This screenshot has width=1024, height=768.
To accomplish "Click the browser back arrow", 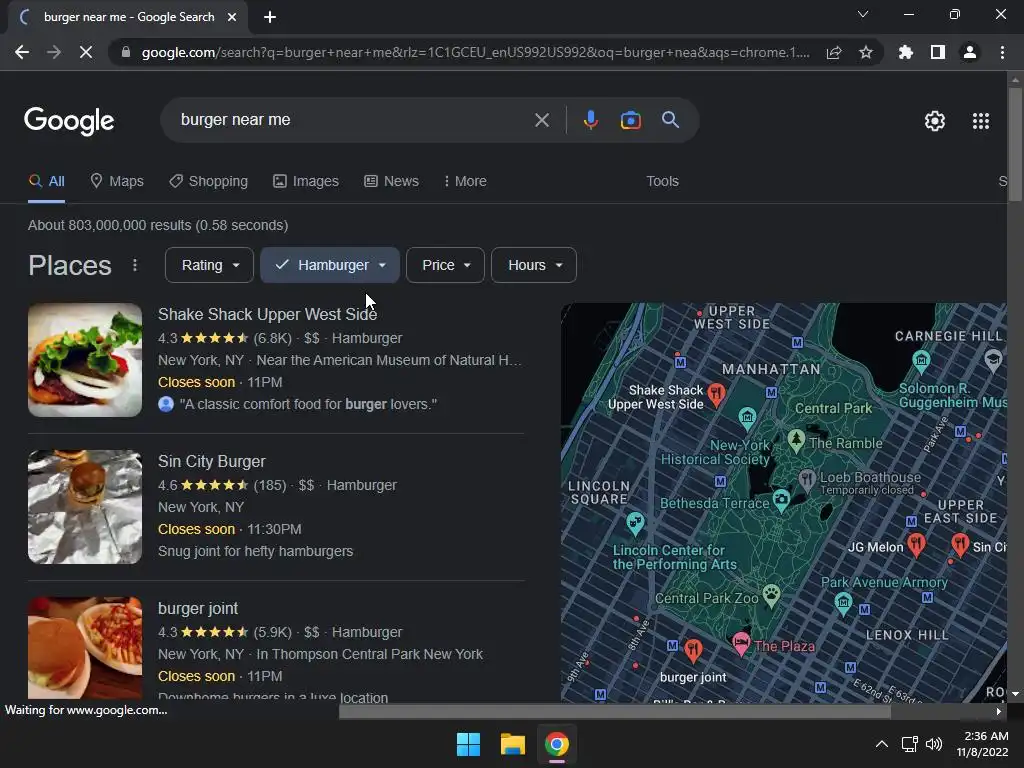I will click(22, 52).
